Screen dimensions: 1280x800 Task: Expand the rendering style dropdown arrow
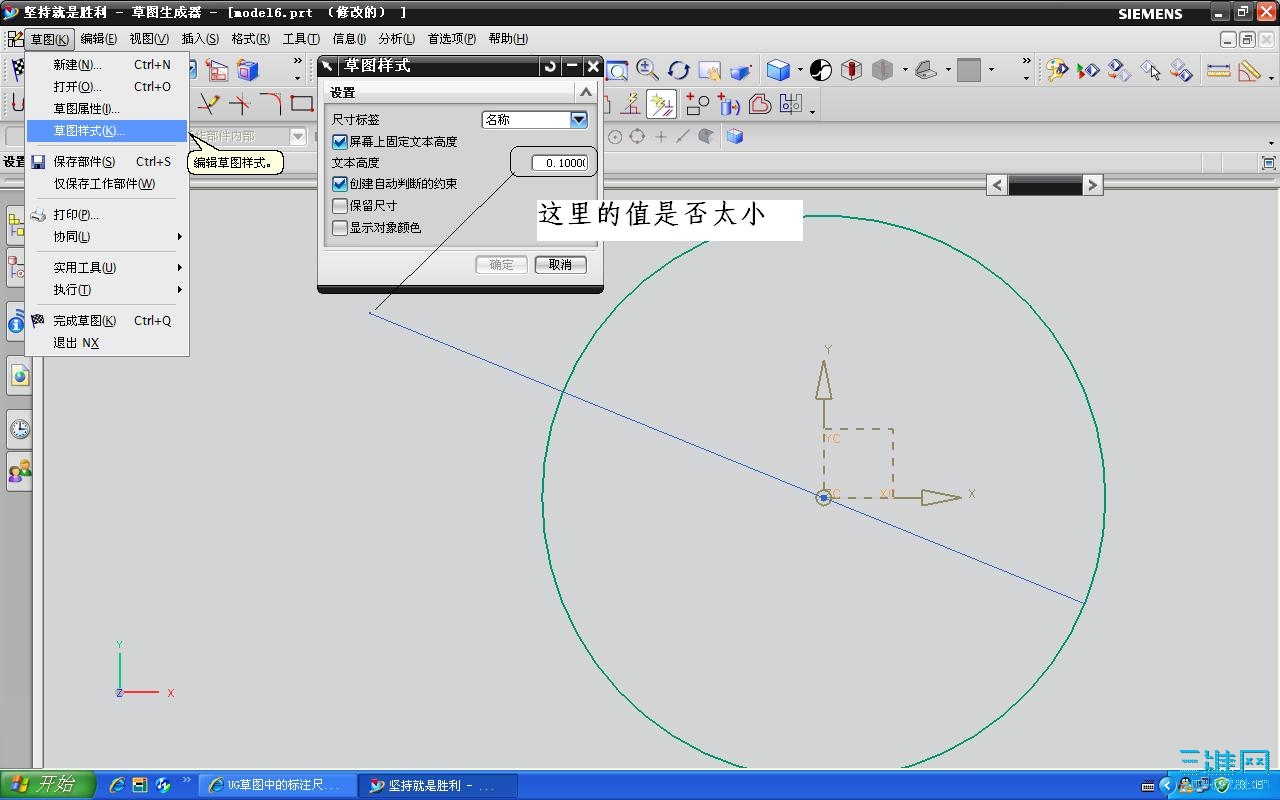[800, 70]
